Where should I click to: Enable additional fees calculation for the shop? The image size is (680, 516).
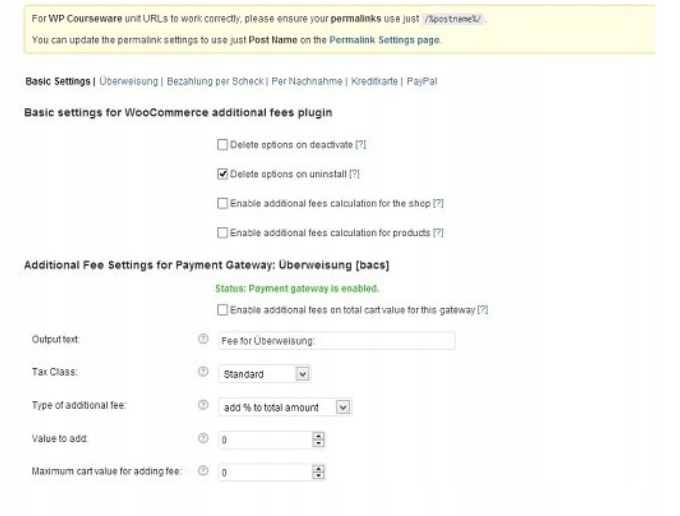tap(223, 204)
